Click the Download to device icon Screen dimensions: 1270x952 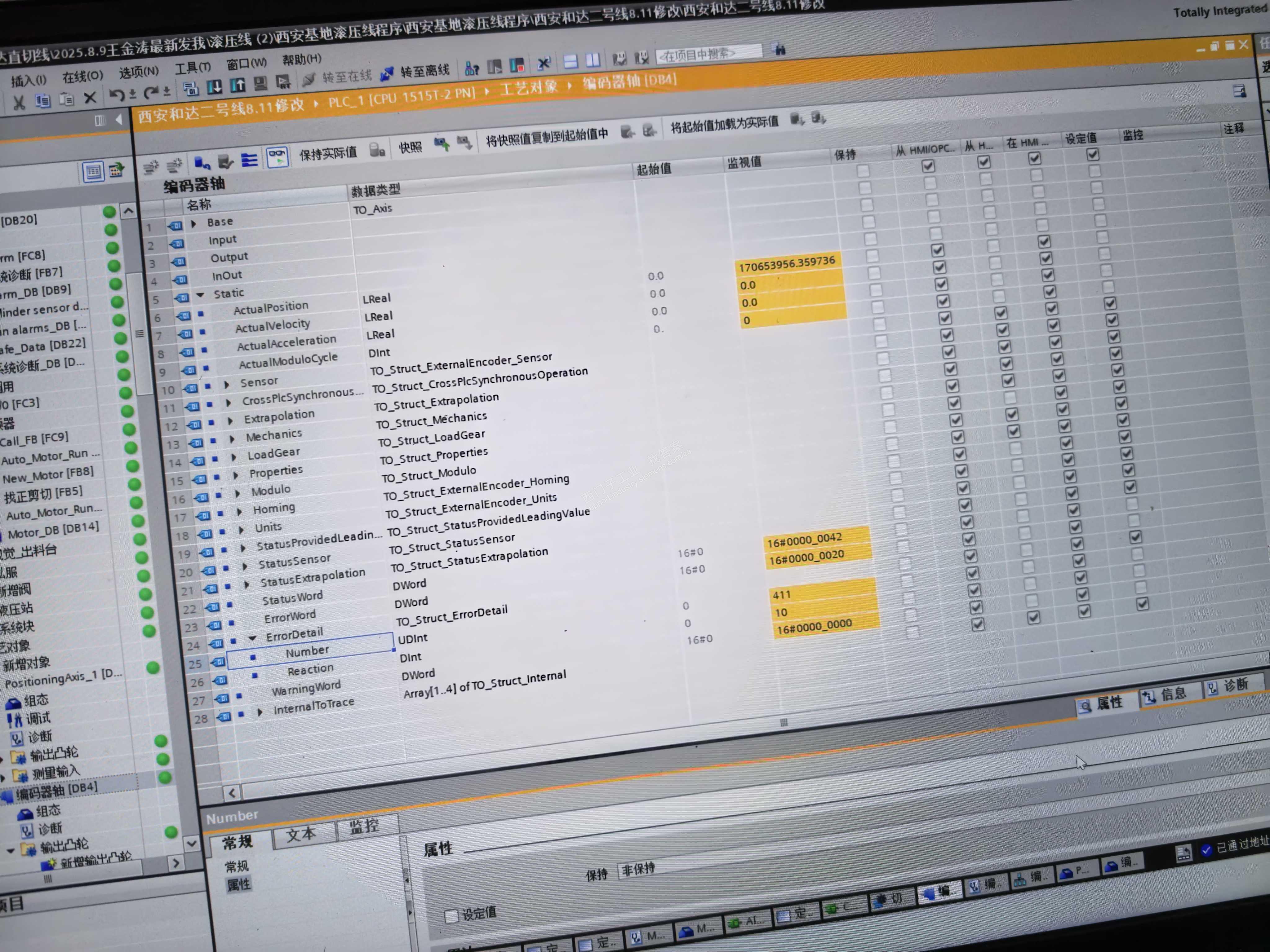click(x=214, y=87)
